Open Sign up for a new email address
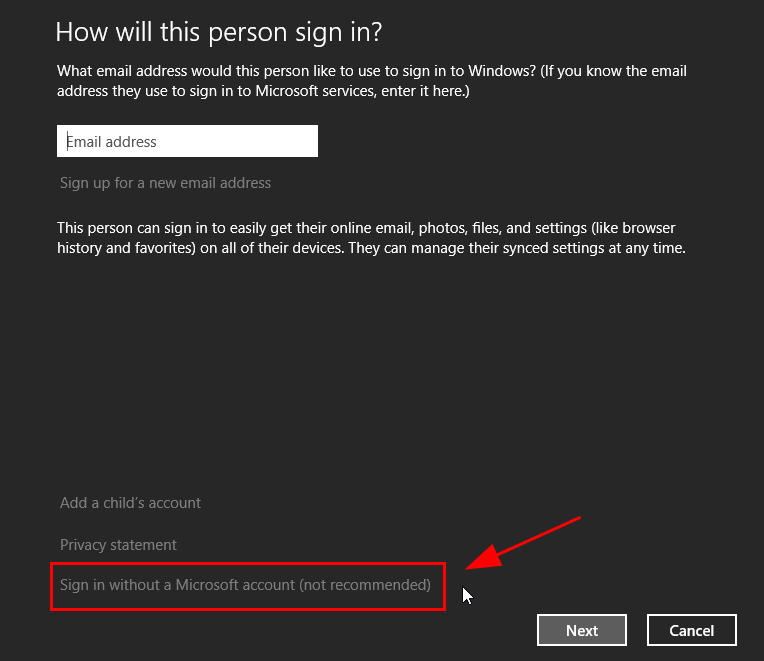Image resolution: width=764 pixels, height=661 pixels. point(165,183)
